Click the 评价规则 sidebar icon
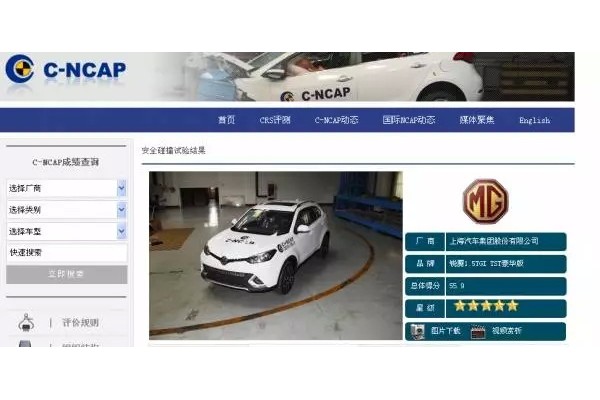 [26, 322]
